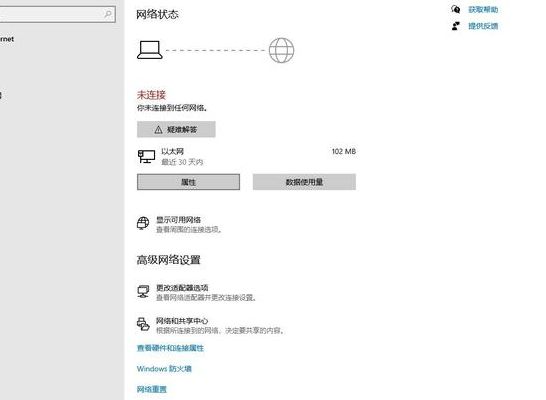The height and width of the screenshot is (400, 546).
Task: Click the 更改适配器选项 adapter icon
Action: coord(143,291)
